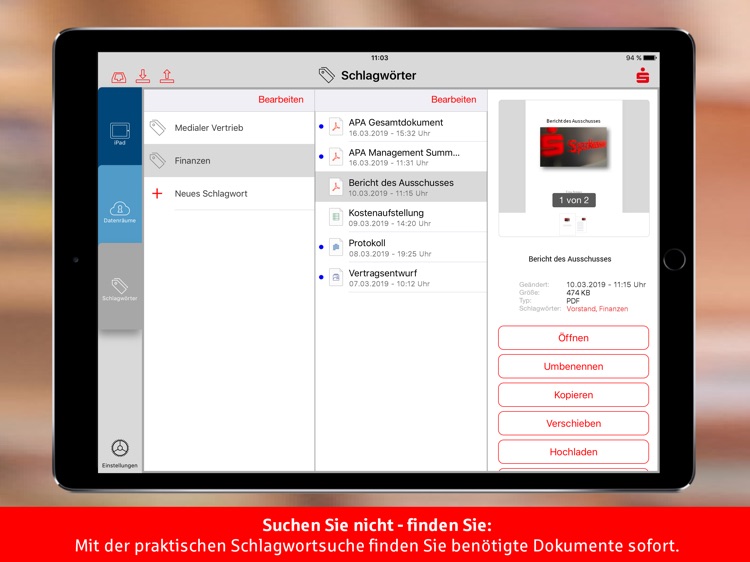Click file icon of Vertragsentwurf
This screenshot has width=750, height=562.
[x=336, y=277]
